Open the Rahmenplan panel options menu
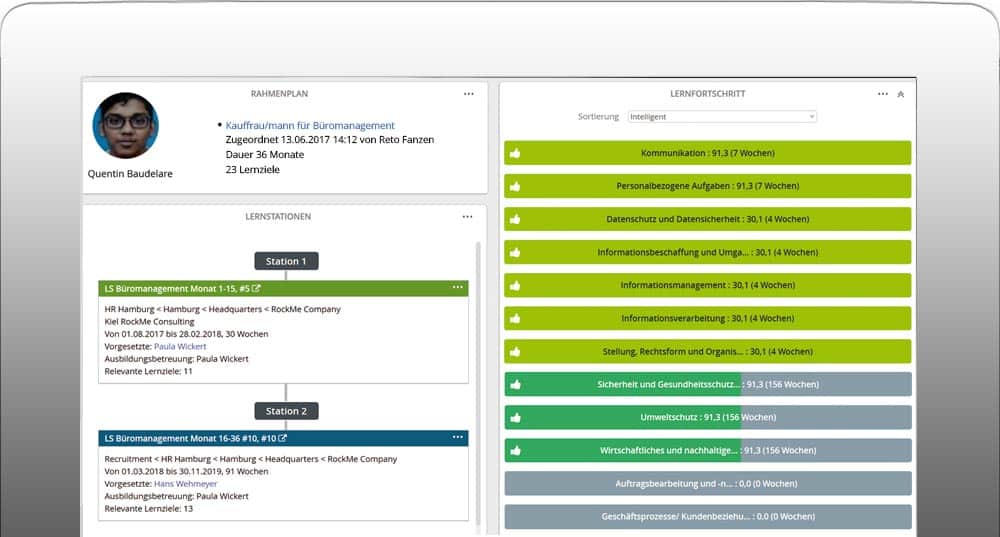The height and width of the screenshot is (537, 1000). 469,94
